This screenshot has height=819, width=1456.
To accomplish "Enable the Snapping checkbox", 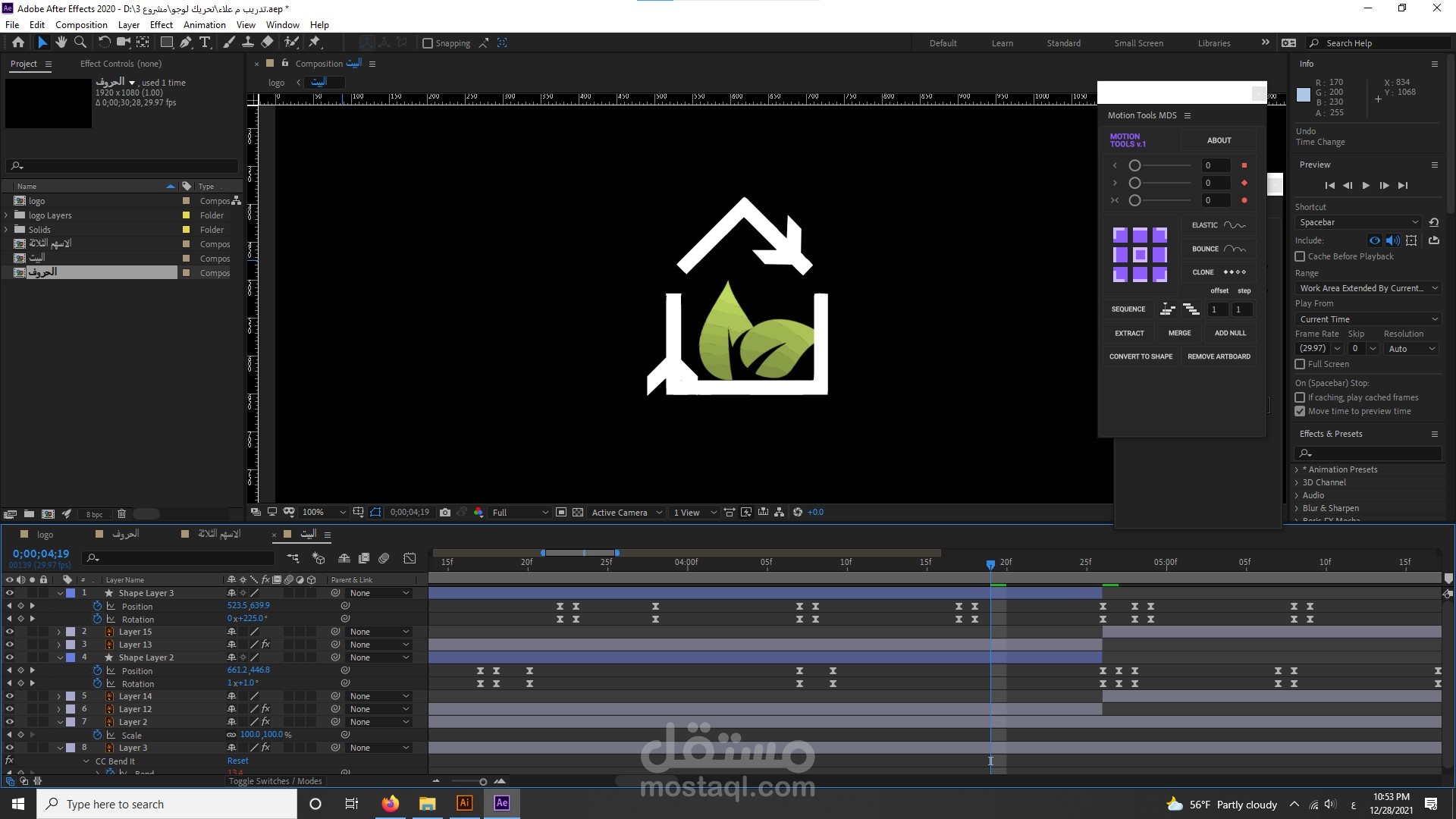I will pyautogui.click(x=428, y=43).
